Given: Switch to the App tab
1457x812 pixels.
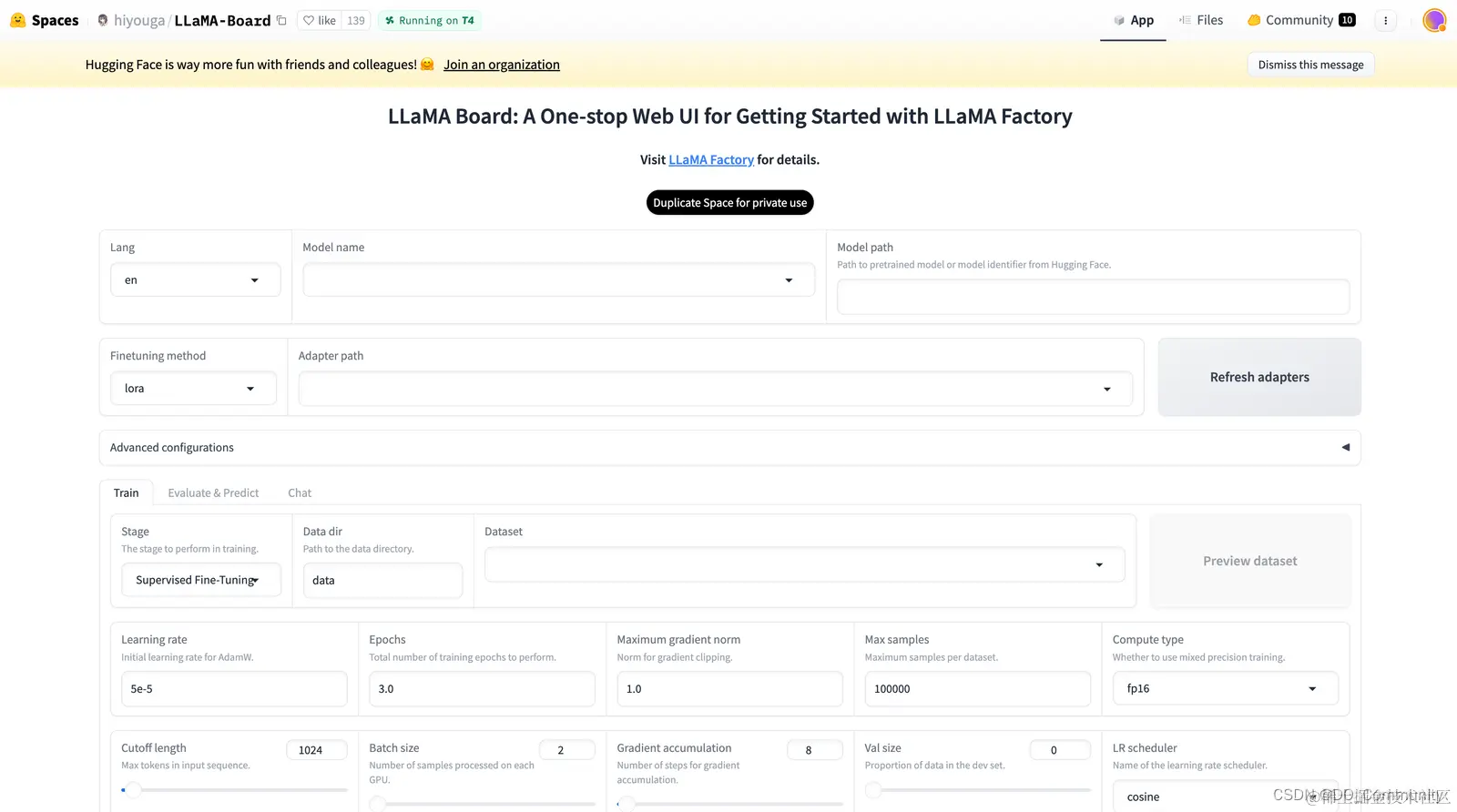Looking at the screenshot, I should pos(1133,20).
